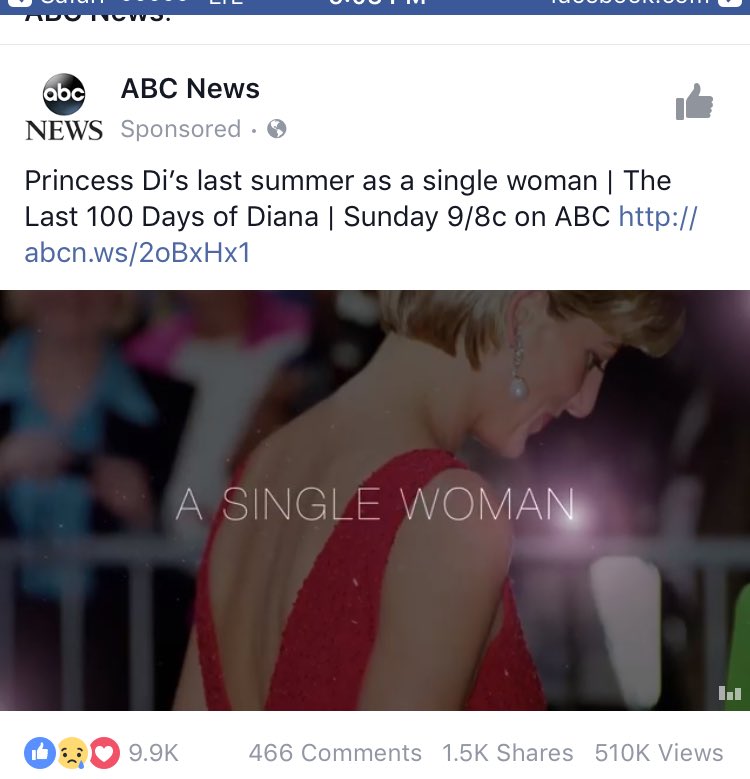Tap the red heart Love reaction icon
Screen dimensions: 750x779
point(104,753)
